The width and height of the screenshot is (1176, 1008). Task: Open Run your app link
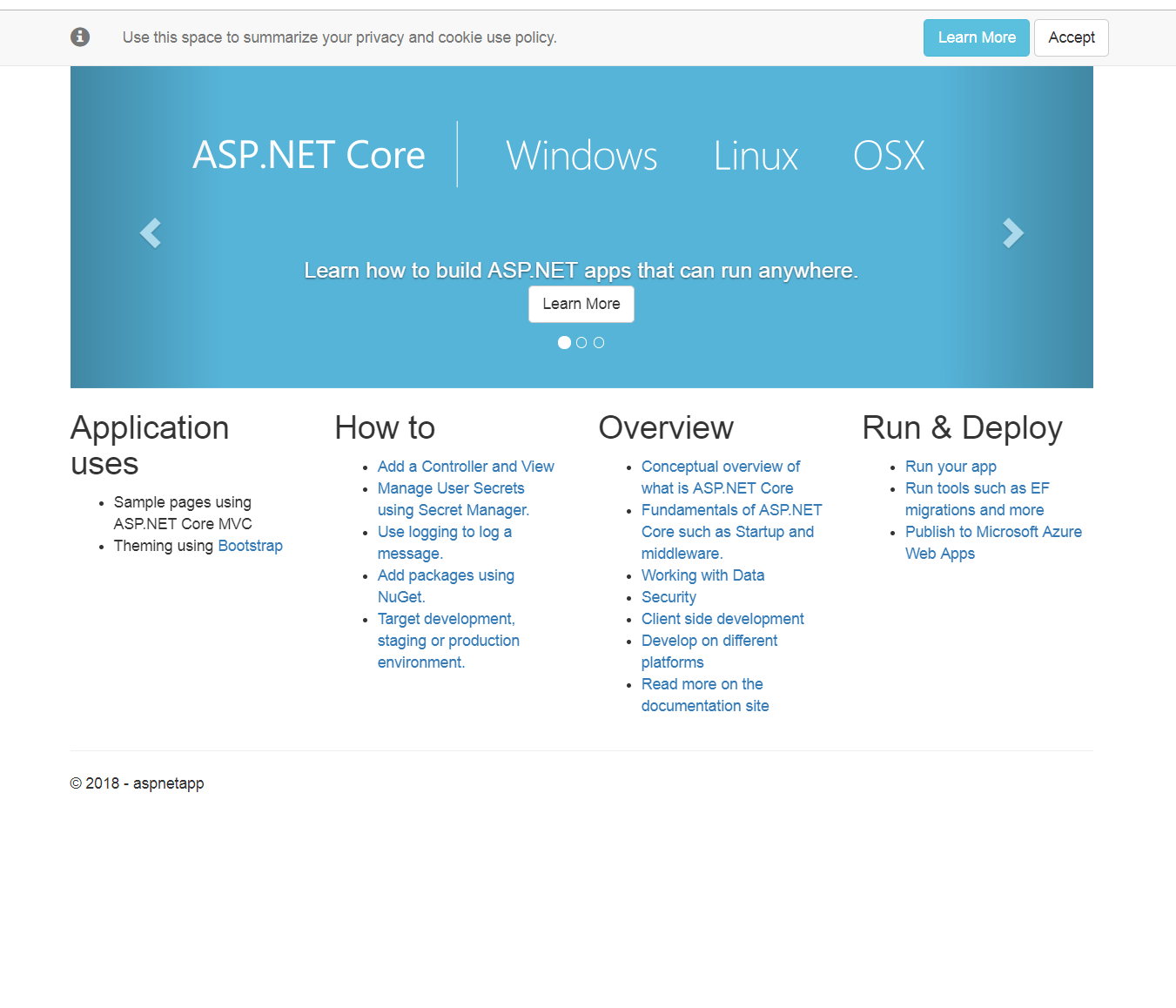(x=951, y=467)
